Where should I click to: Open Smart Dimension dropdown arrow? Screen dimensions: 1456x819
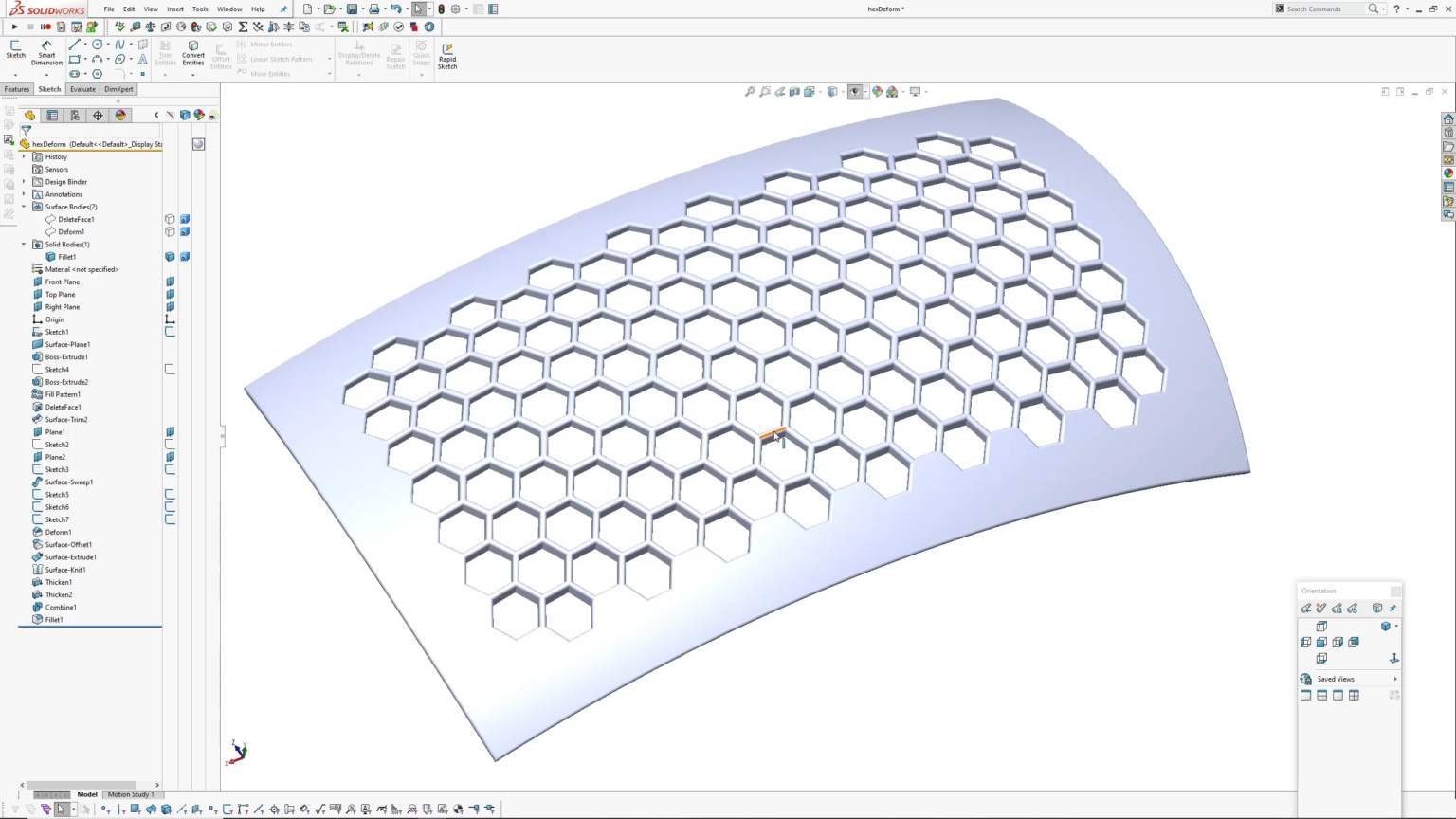pyautogui.click(x=46, y=75)
